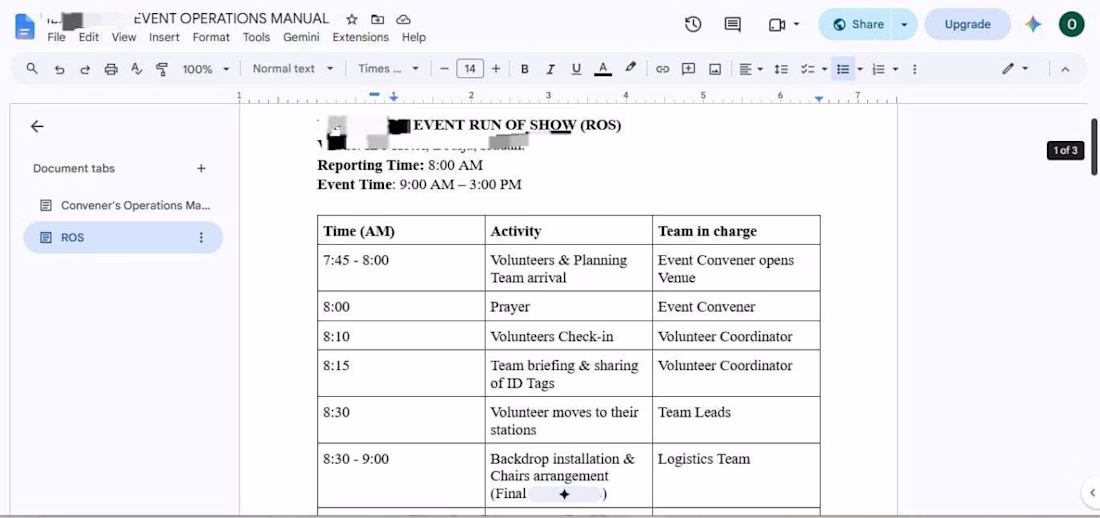This screenshot has height=518, width=1100.
Task: Select the ROS document tab
Action: pyautogui.click(x=123, y=237)
